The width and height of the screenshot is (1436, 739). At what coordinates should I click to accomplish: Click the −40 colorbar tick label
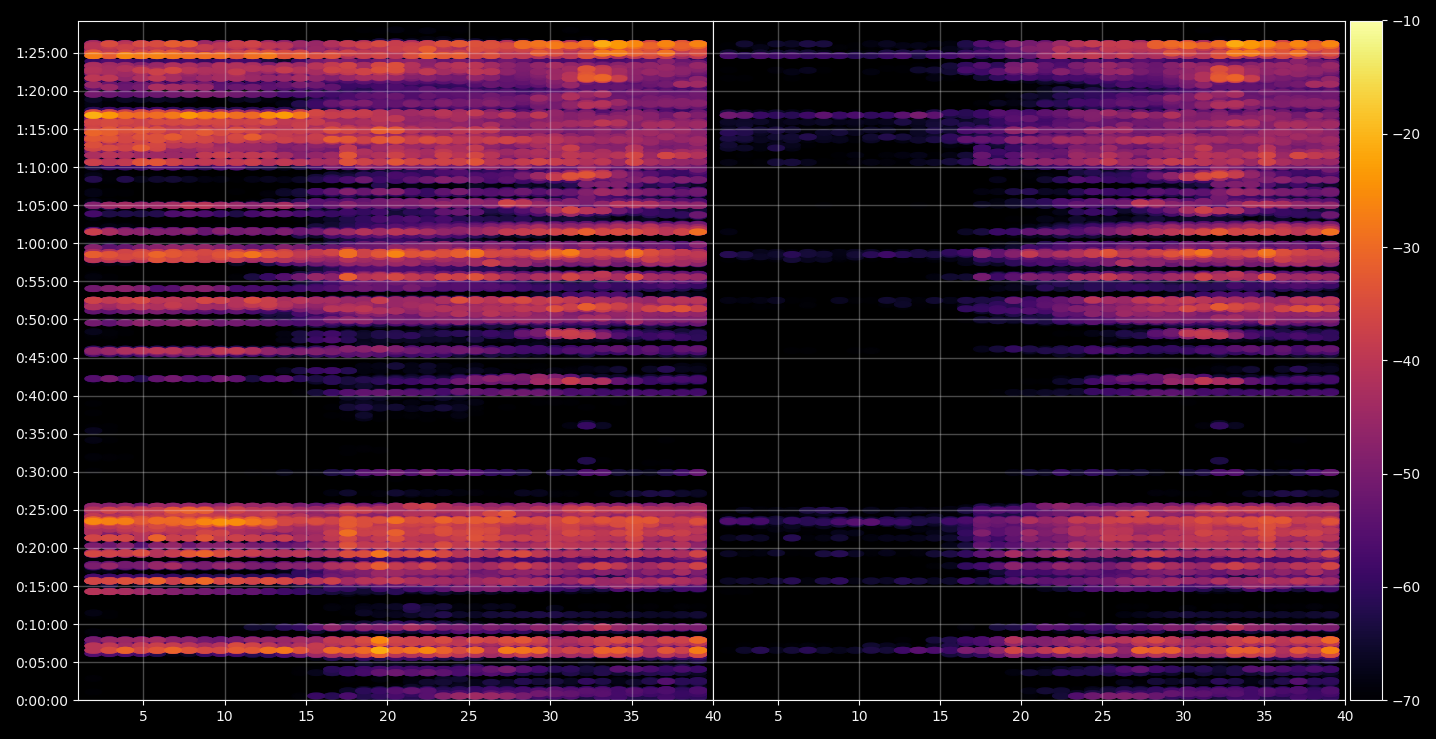click(x=1406, y=360)
